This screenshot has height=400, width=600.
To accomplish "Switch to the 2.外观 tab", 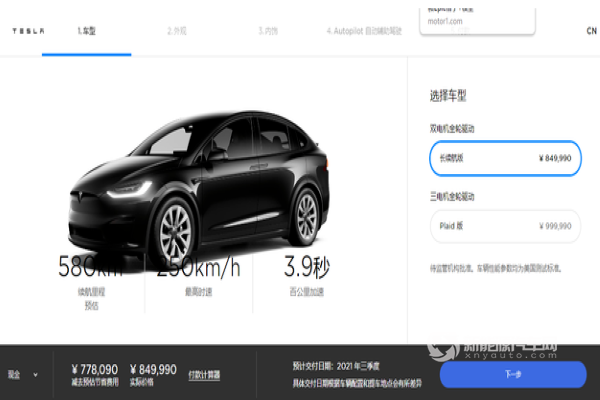I will 177,31.
